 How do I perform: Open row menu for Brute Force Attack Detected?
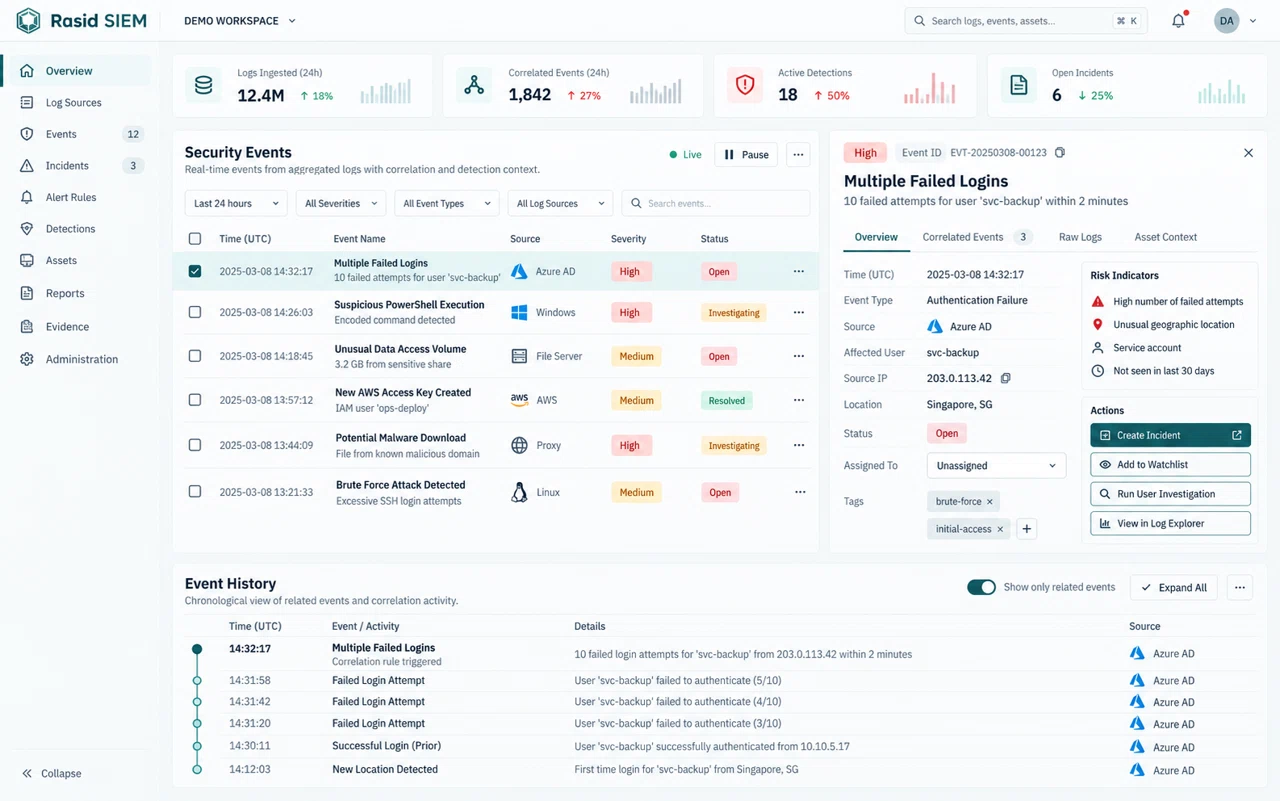click(x=799, y=492)
